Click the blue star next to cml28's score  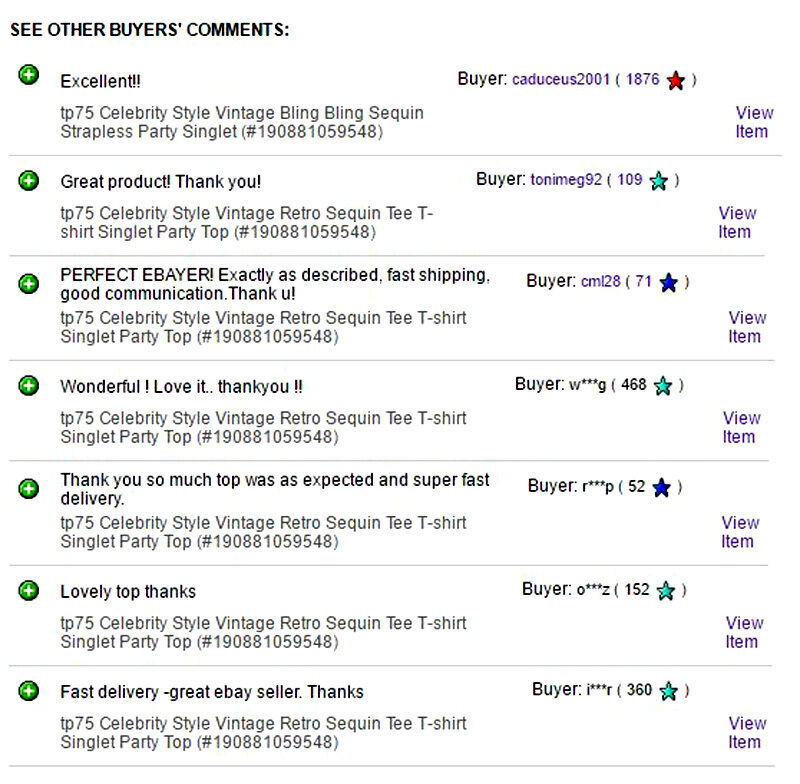click(668, 282)
